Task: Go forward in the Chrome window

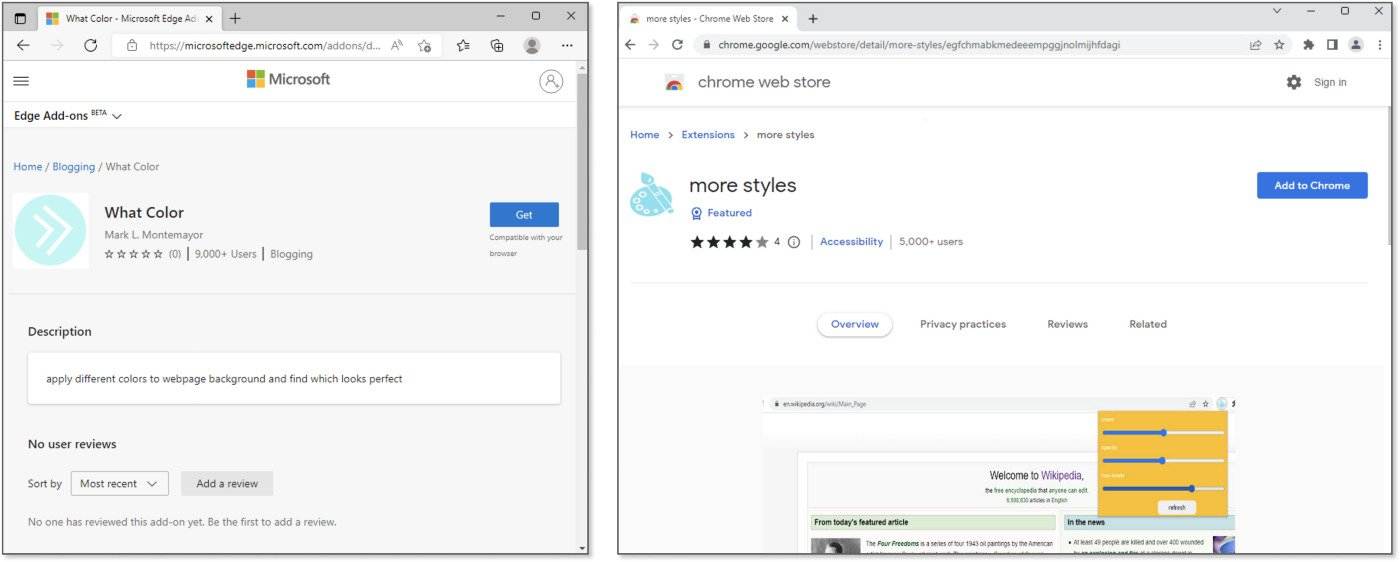Action: pyautogui.click(x=653, y=45)
